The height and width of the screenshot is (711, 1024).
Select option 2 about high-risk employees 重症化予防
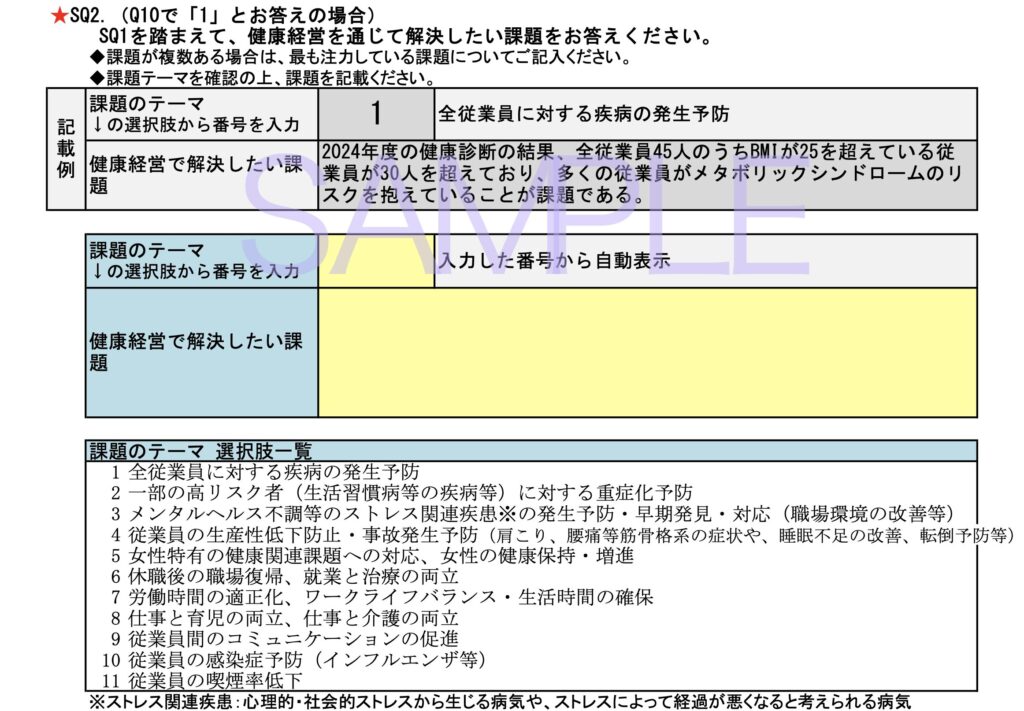tap(401, 492)
